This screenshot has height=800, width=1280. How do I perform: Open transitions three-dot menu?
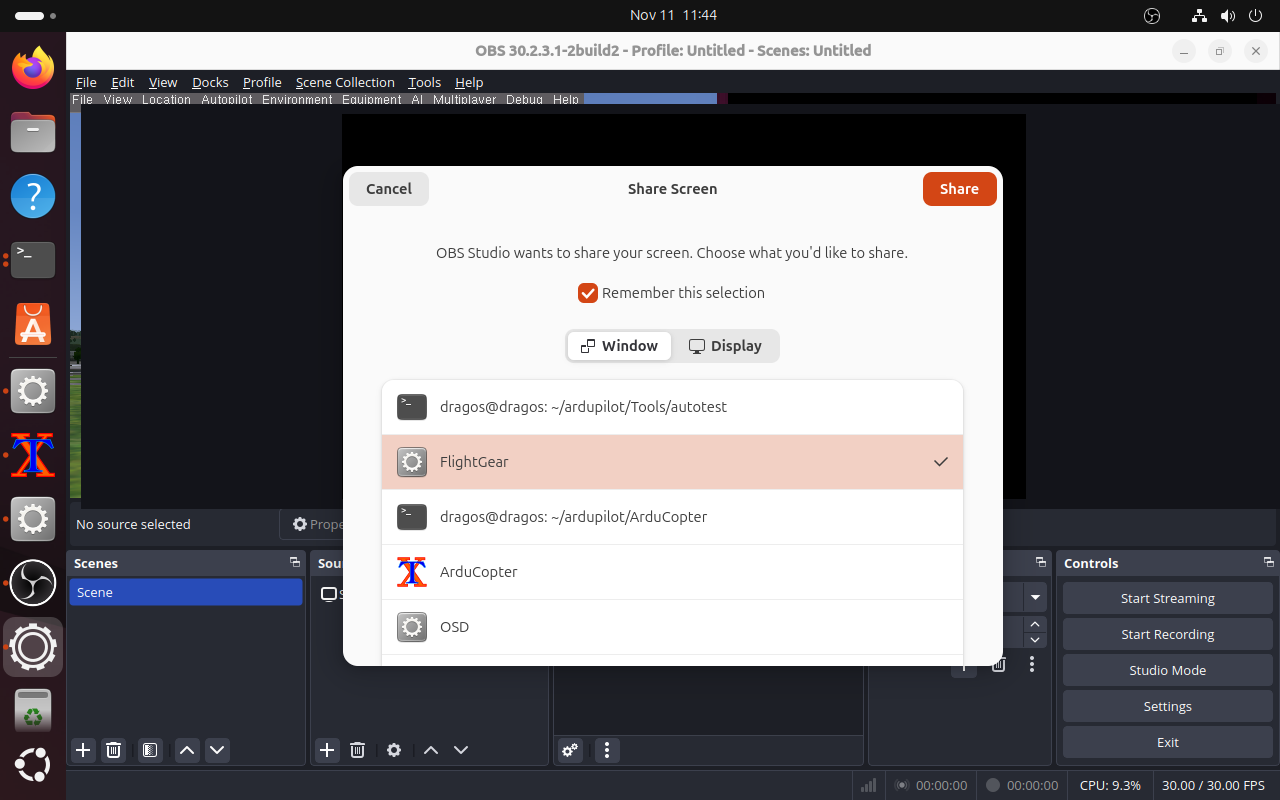(x=1032, y=664)
